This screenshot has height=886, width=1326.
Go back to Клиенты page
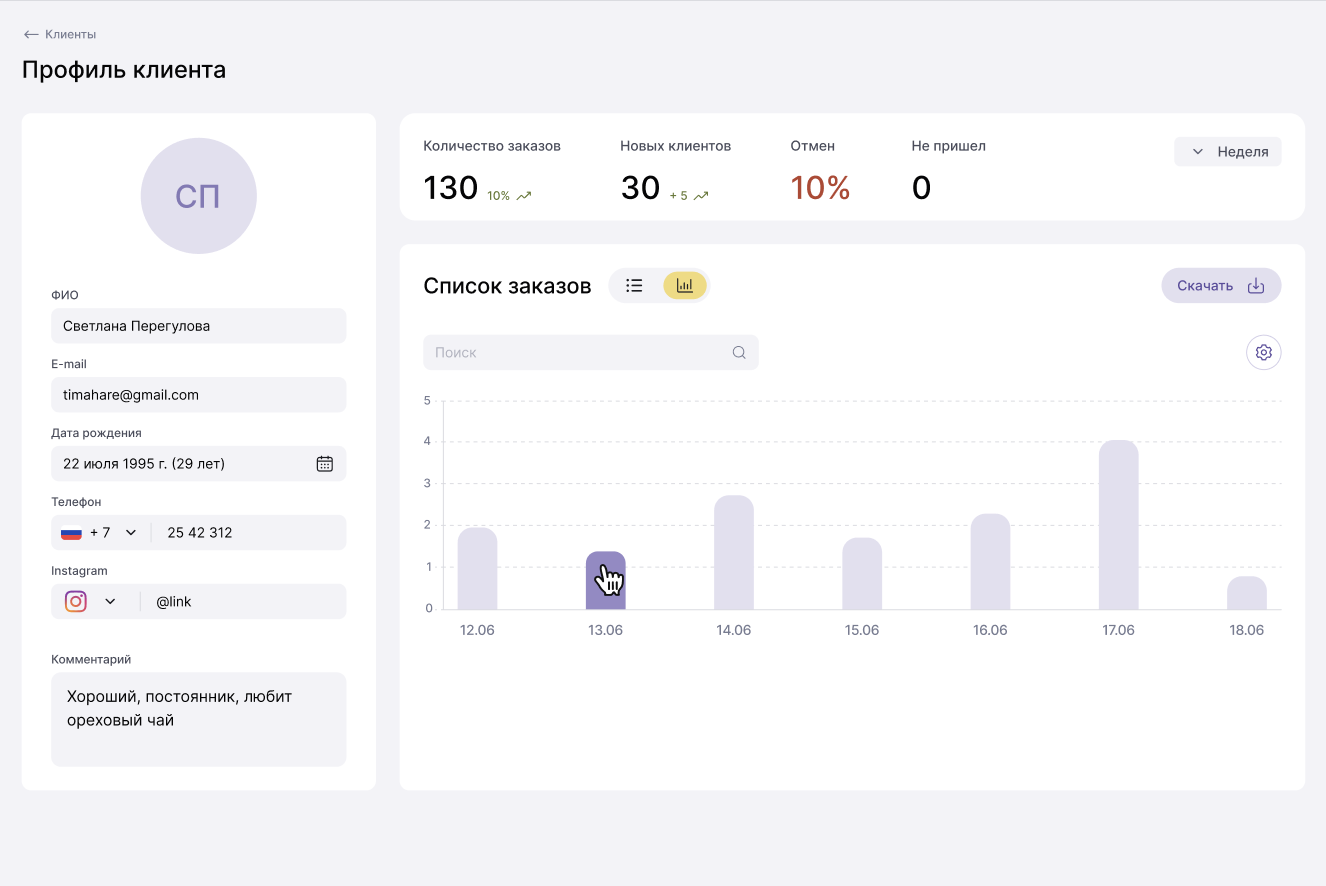(60, 34)
